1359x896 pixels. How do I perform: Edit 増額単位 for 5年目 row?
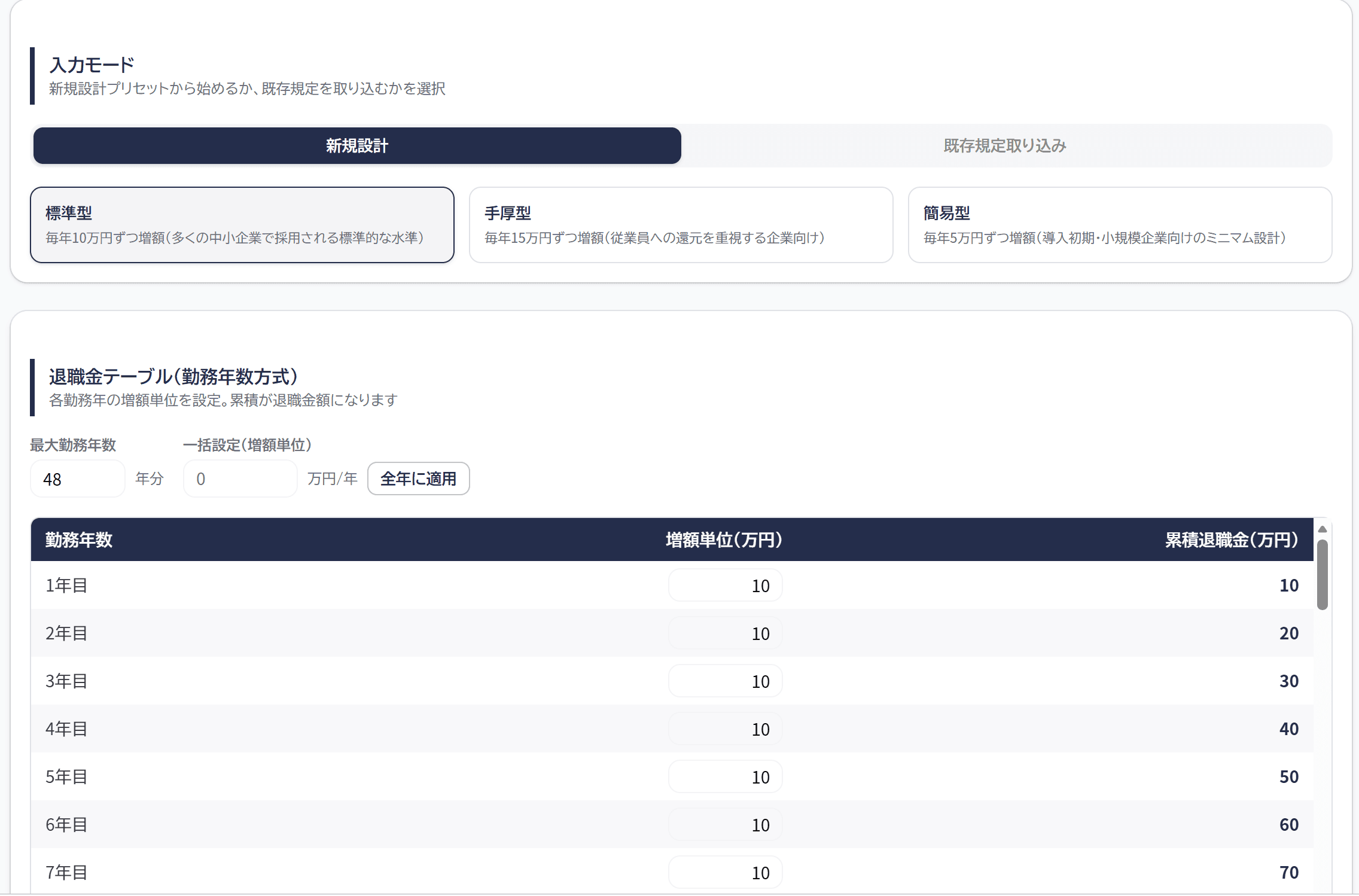coord(726,776)
